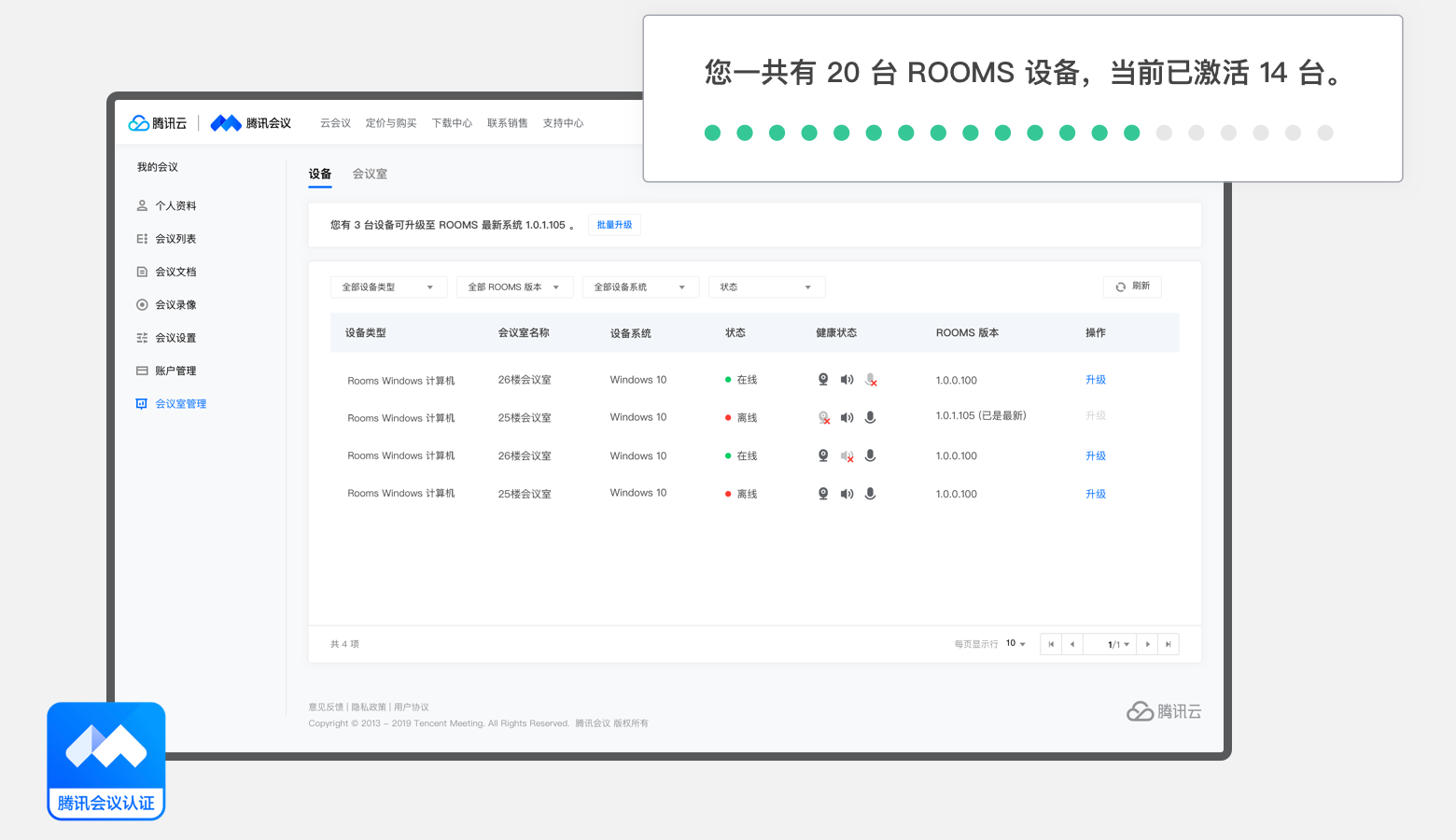Screen dimensions: 1456x840
Task: Switch to the 会议室 tab
Action: point(370,175)
